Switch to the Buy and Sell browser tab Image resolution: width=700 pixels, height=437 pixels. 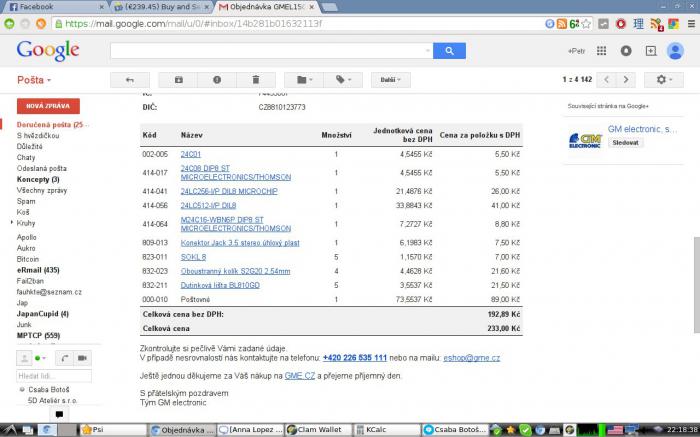click(161, 7)
